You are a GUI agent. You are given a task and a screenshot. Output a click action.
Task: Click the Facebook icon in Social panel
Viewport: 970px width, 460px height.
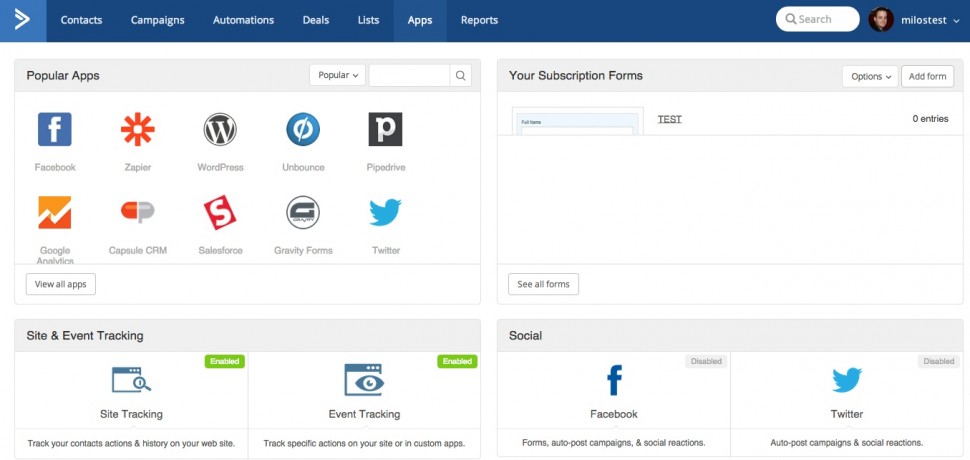(614, 380)
